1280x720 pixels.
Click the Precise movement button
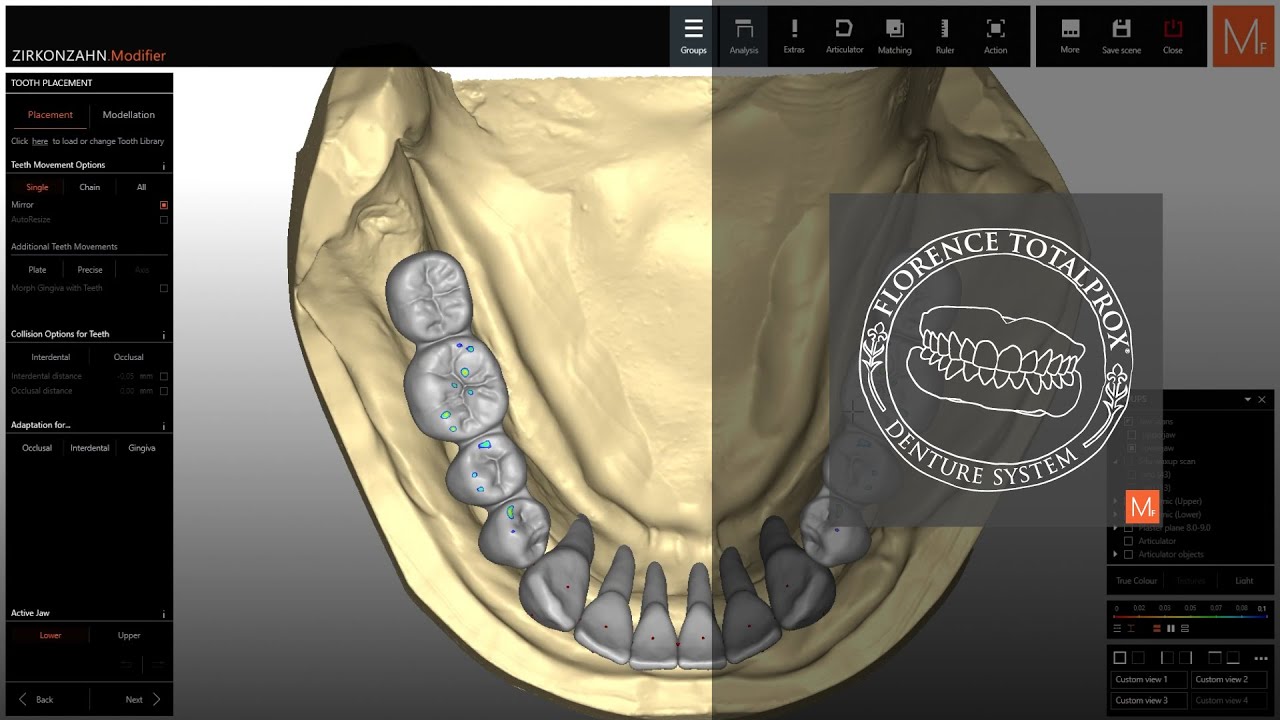point(90,270)
